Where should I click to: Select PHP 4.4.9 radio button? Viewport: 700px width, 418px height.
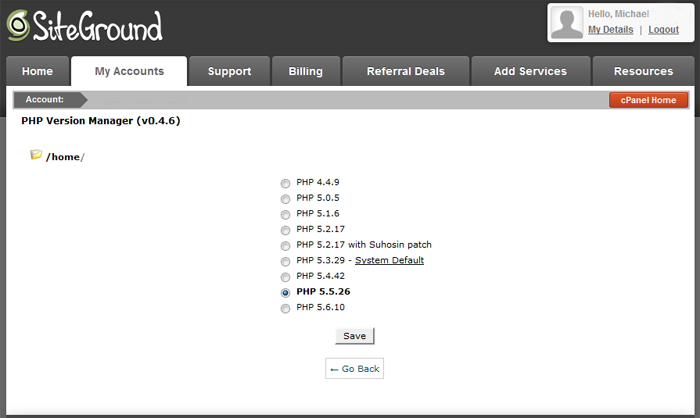pyautogui.click(x=285, y=183)
